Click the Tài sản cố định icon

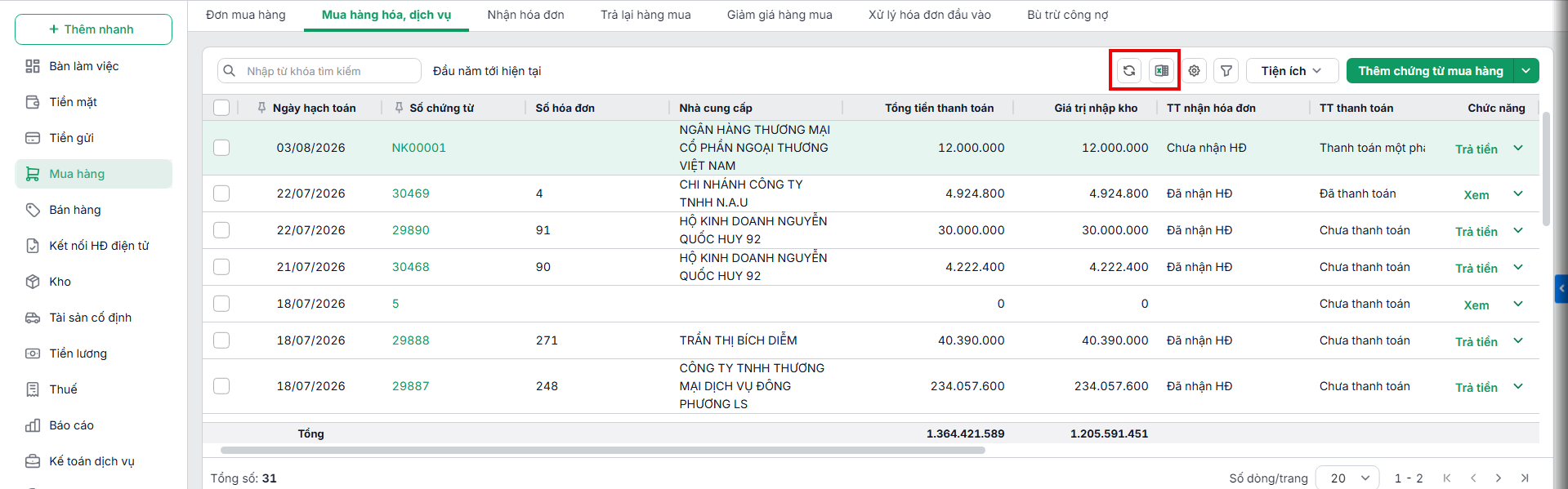33,318
